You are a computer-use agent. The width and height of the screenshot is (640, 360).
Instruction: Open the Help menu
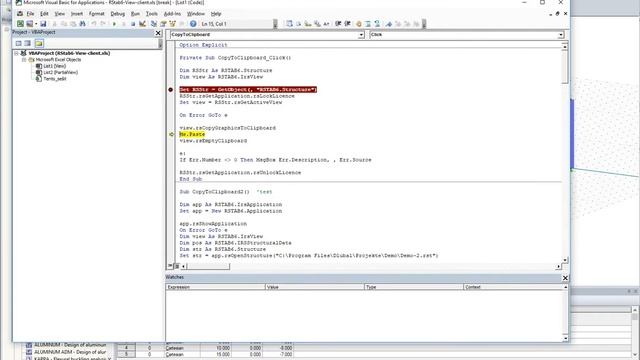(216, 14)
